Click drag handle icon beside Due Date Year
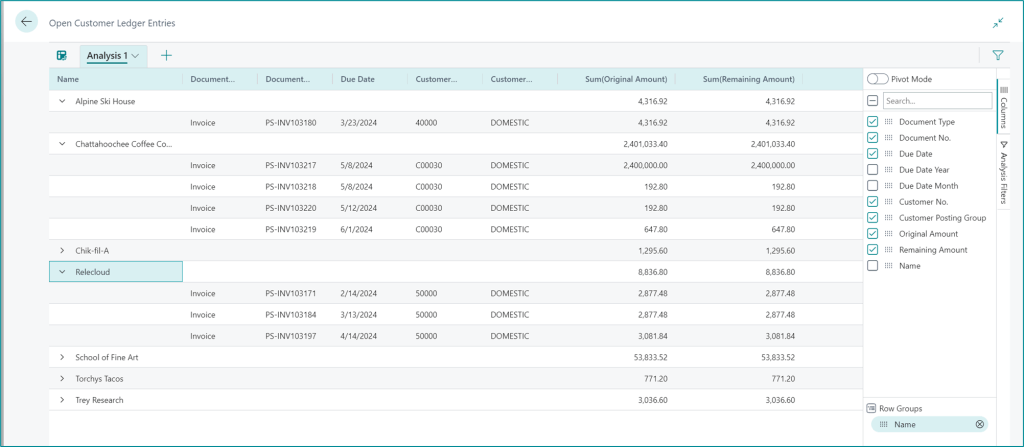 pyautogui.click(x=889, y=170)
